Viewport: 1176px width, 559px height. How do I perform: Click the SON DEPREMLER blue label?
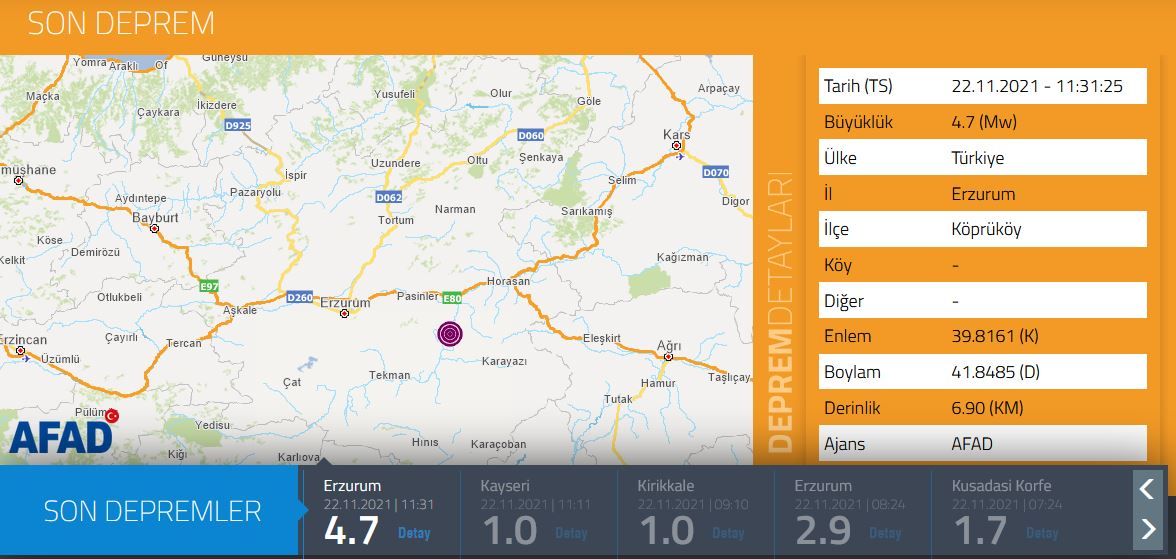click(x=152, y=511)
